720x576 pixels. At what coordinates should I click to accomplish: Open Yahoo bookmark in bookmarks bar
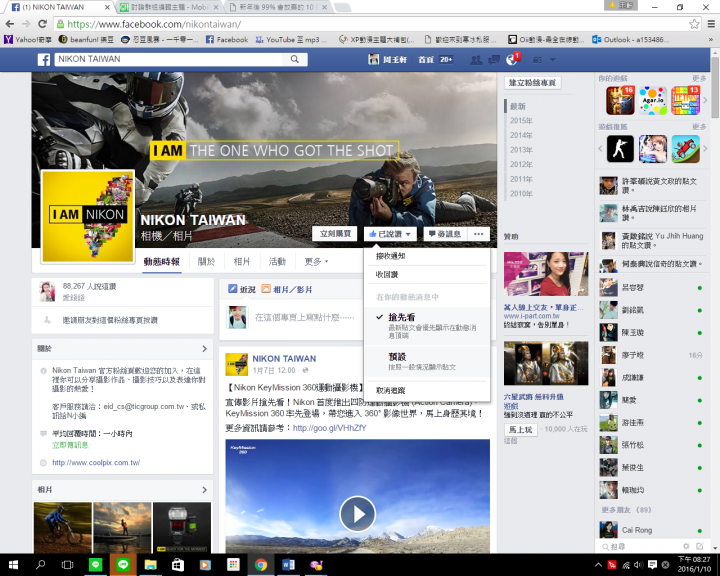pos(28,40)
